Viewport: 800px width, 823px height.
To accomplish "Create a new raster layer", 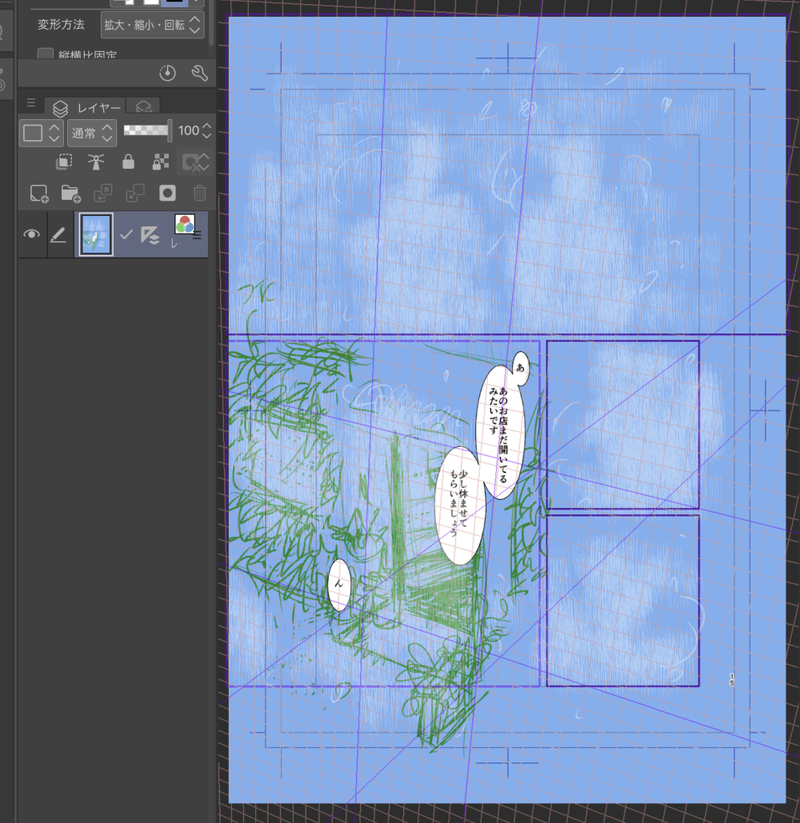I will (x=39, y=193).
